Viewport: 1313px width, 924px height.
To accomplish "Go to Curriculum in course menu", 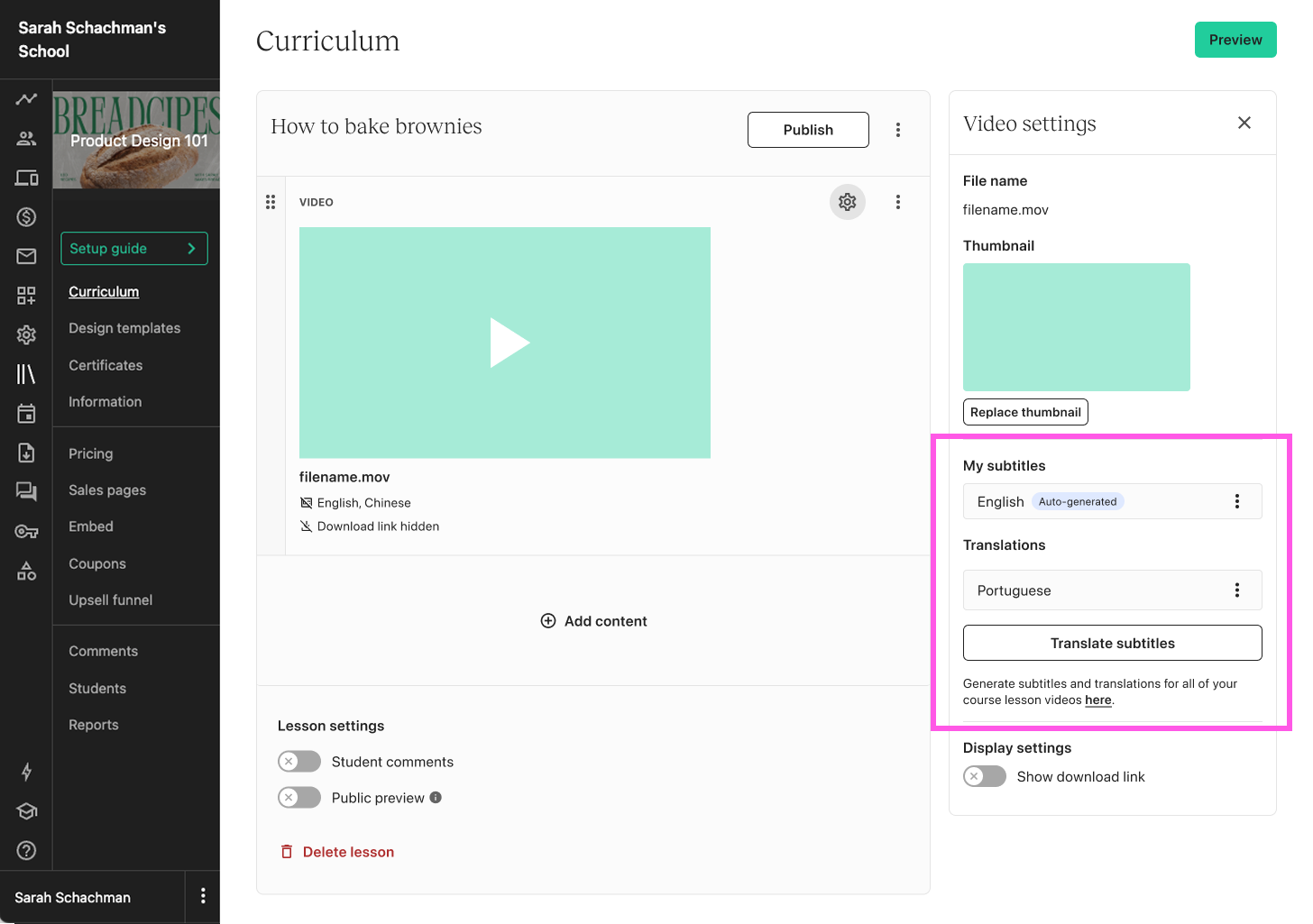I will pyautogui.click(x=104, y=292).
